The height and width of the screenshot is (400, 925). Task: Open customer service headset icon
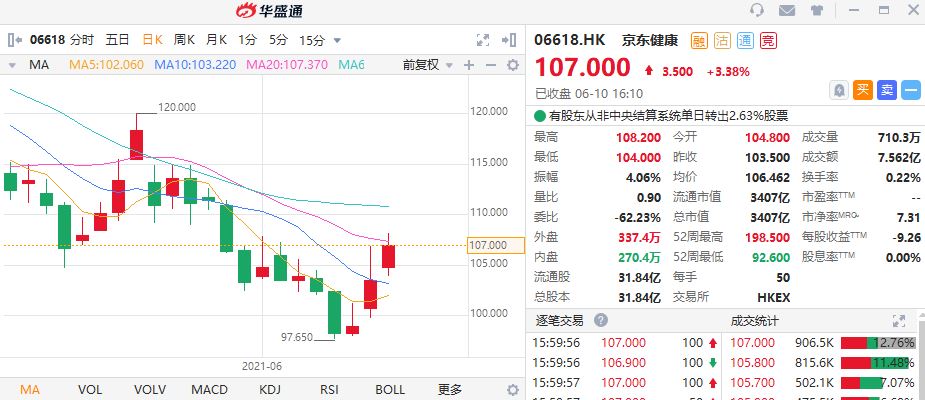pos(757,10)
